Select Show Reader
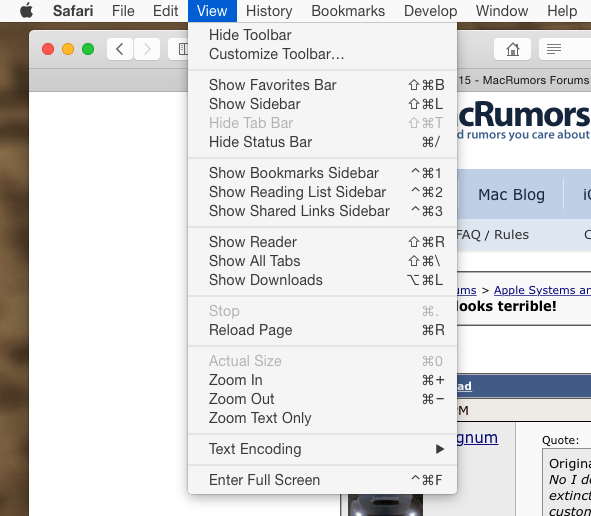591x516 pixels. coord(323,242)
